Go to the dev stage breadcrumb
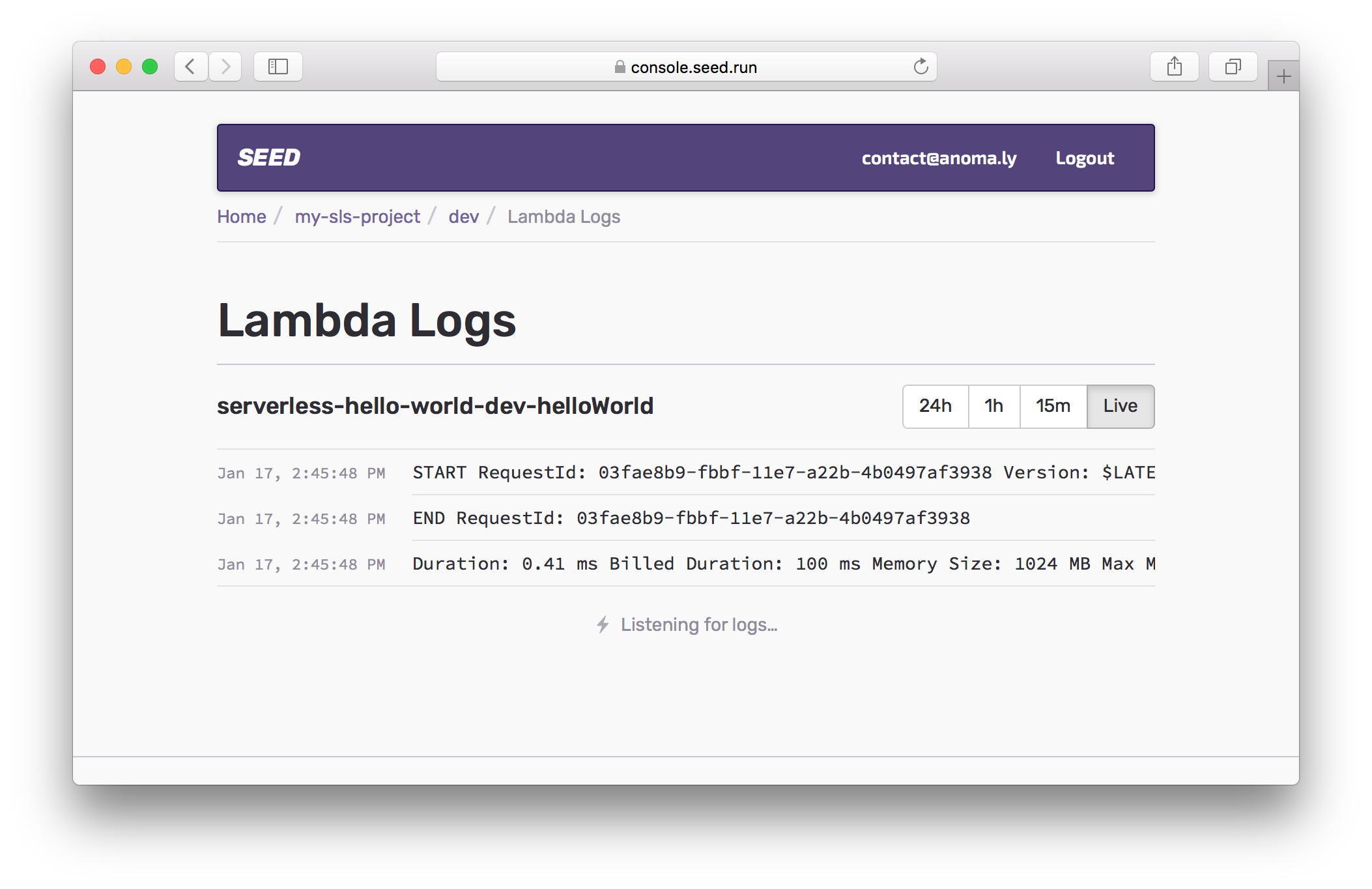The height and width of the screenshot is (889, 1372). (x=463, y=216)
